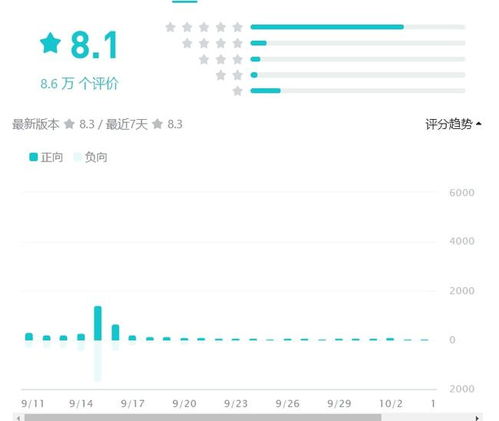Select the three-star rating row stars
Screen dimensions: 499x421
coord(221,59)
